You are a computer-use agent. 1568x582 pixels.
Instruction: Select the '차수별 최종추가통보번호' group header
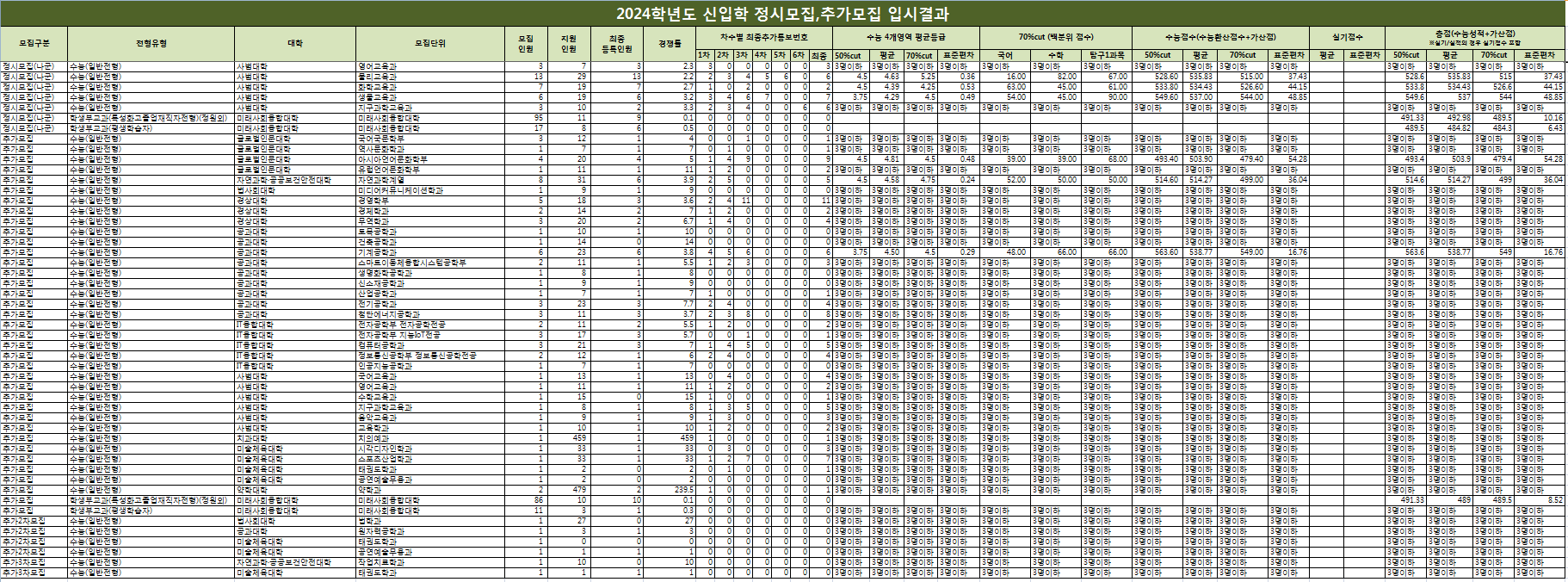(x=764, y=38)
